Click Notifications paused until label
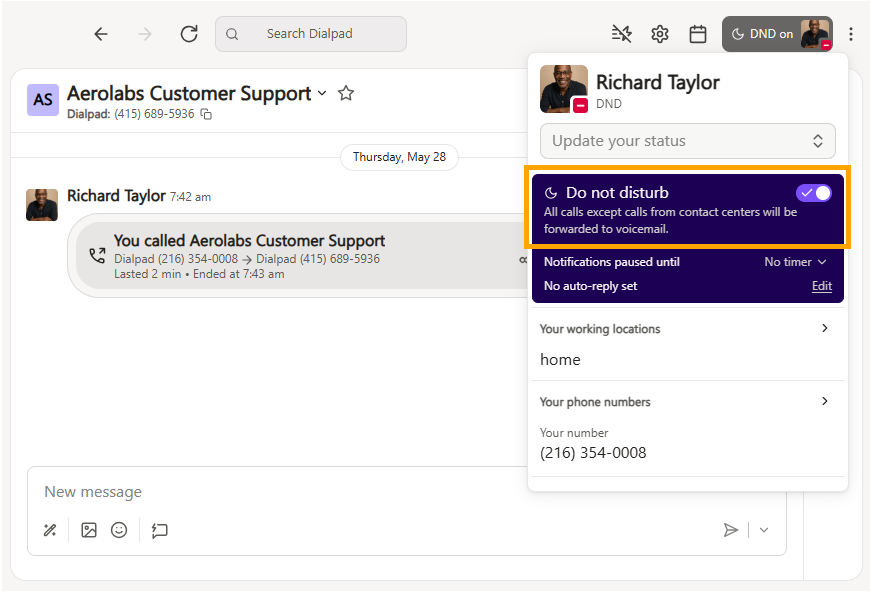The image size is (873, 592). coord(611,262)
